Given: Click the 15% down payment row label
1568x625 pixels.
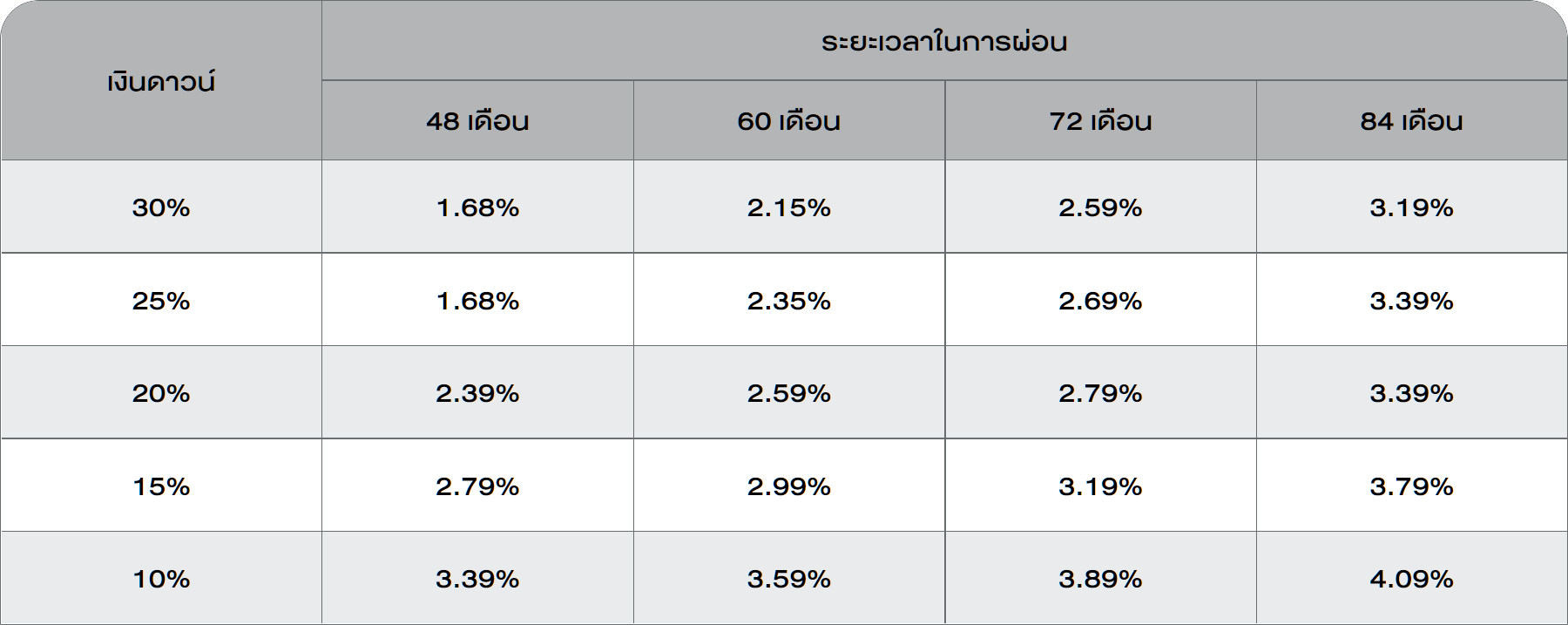Looking at the screenshot, I should tap(161, 486).
